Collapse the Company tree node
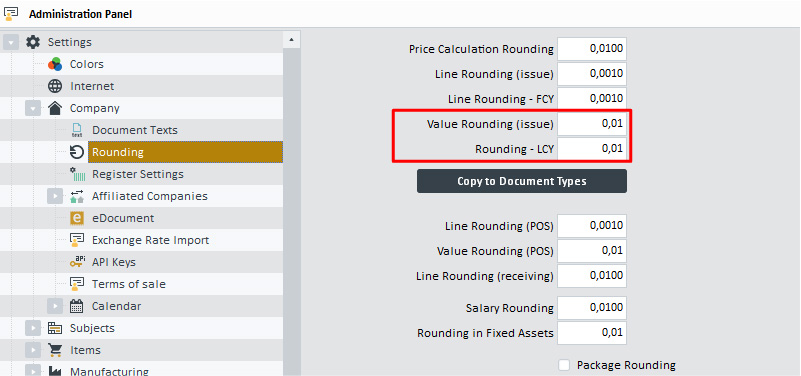801x376 pixels. 33,108
